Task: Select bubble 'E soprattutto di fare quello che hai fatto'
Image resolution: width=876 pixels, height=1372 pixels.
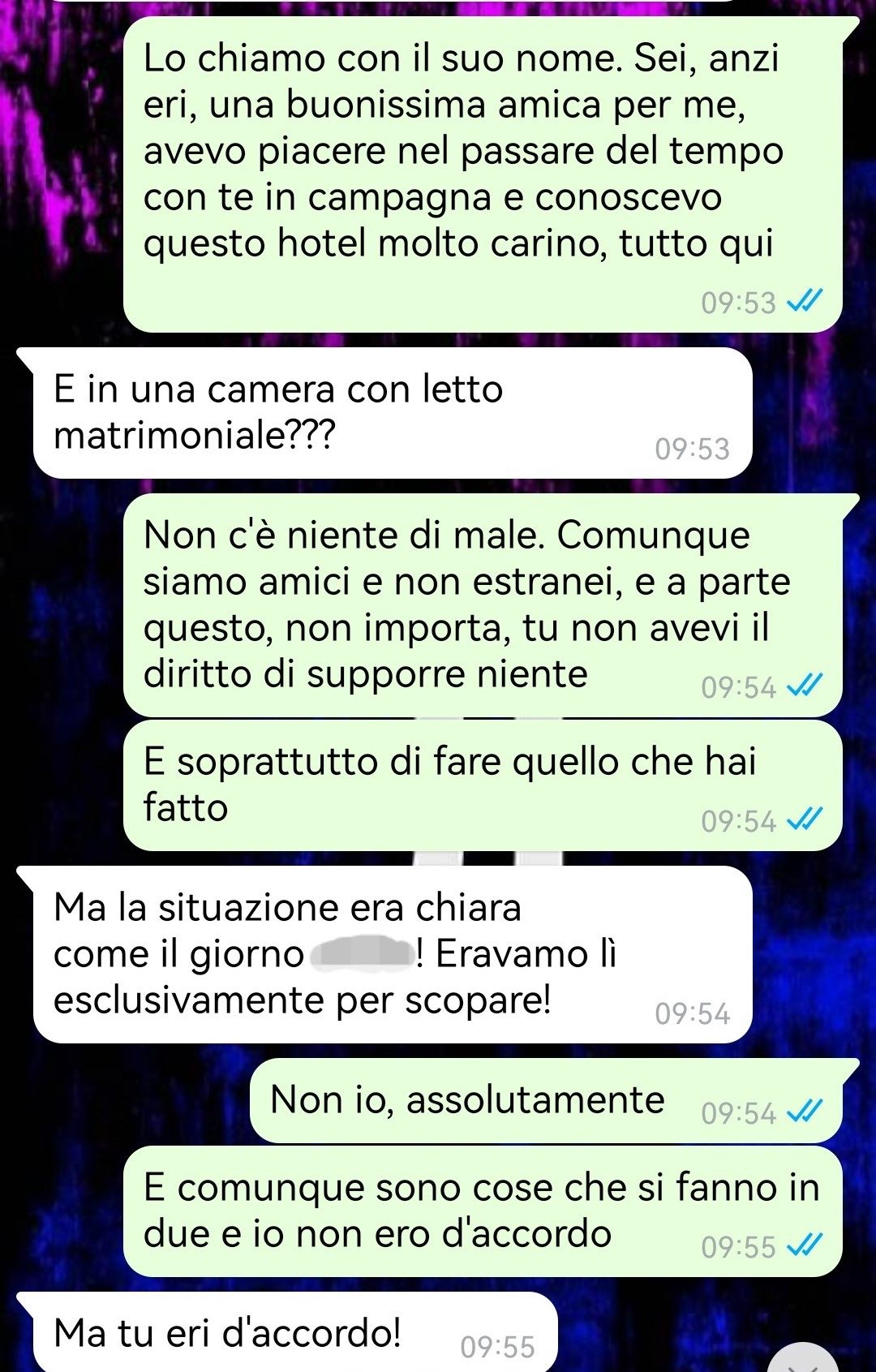Action: tap(483, 785)
